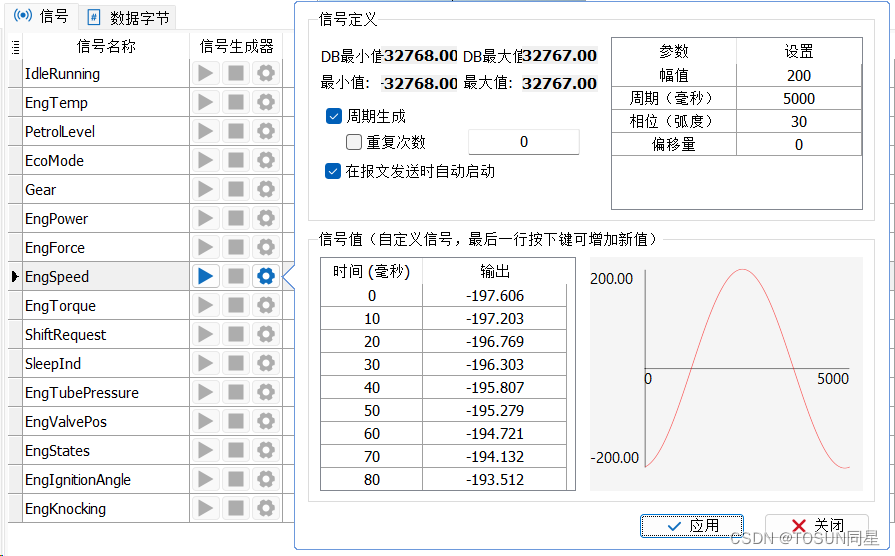Select the IdleRunning signal name
Image resolution: width=895 pixels, height=556 pixels.
(x=62, y=74)
